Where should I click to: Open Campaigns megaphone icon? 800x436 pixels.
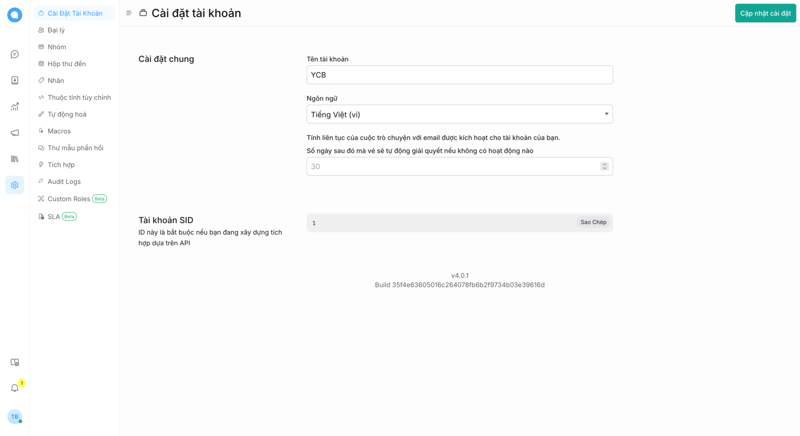pyautogui.click(x=14, y=133)
